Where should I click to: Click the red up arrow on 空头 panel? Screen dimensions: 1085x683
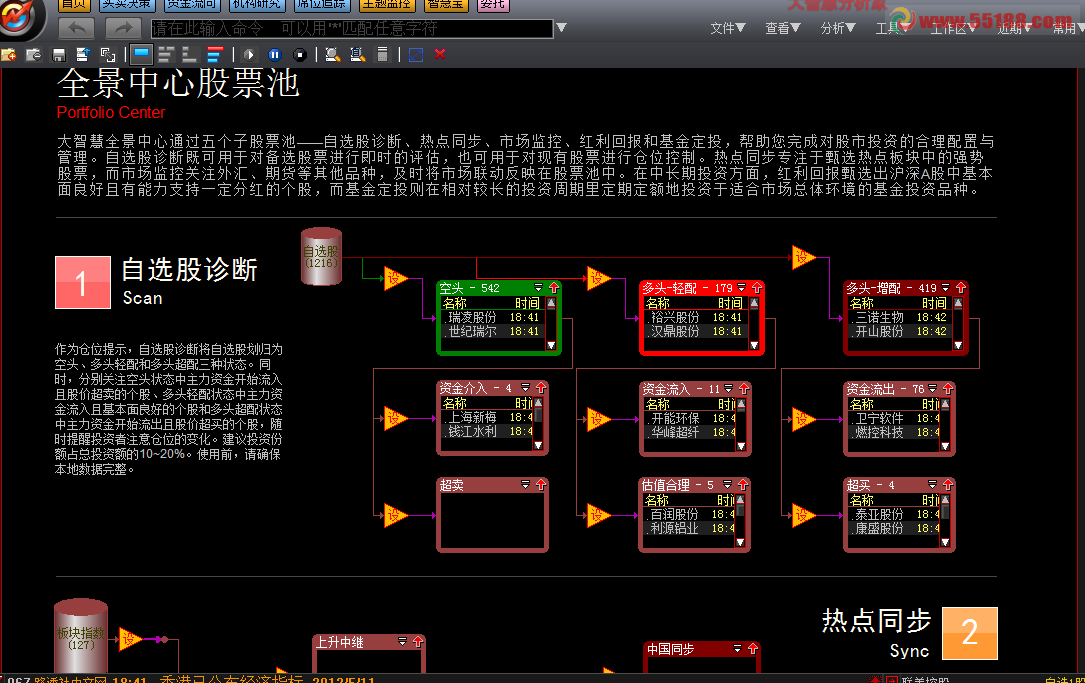point(554,287)
